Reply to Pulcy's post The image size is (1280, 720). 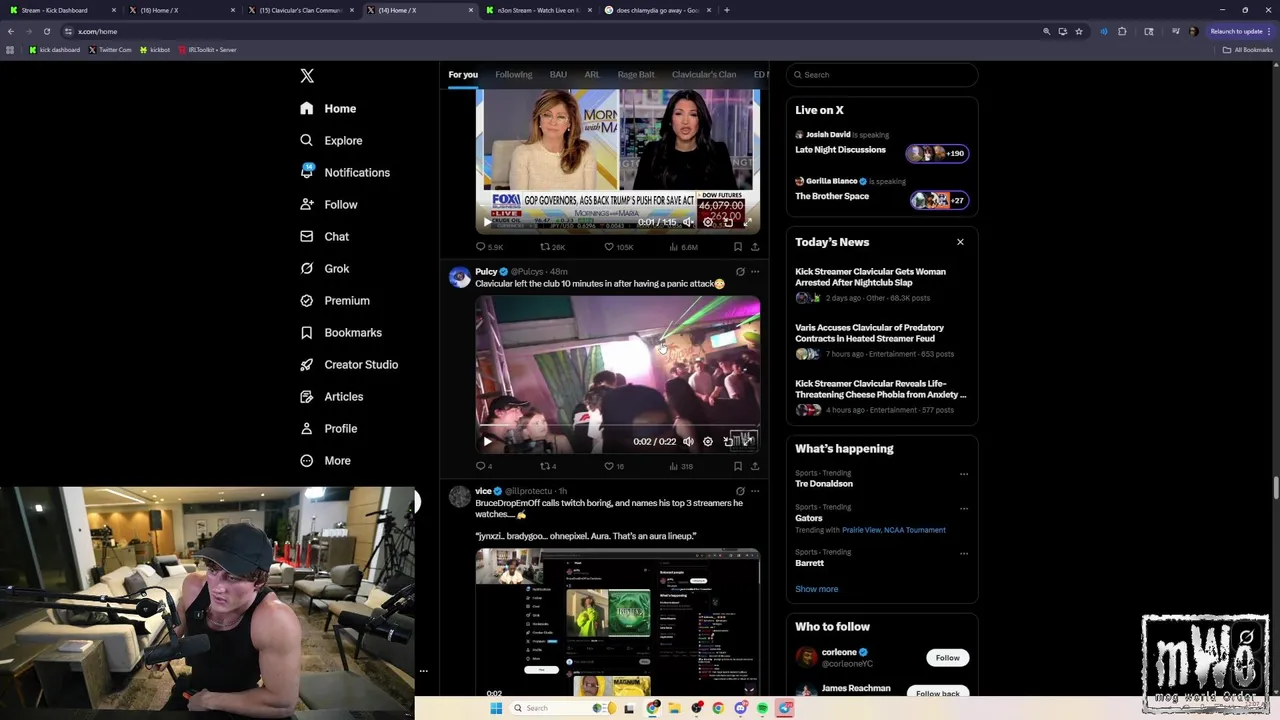[x=484, y=466]
